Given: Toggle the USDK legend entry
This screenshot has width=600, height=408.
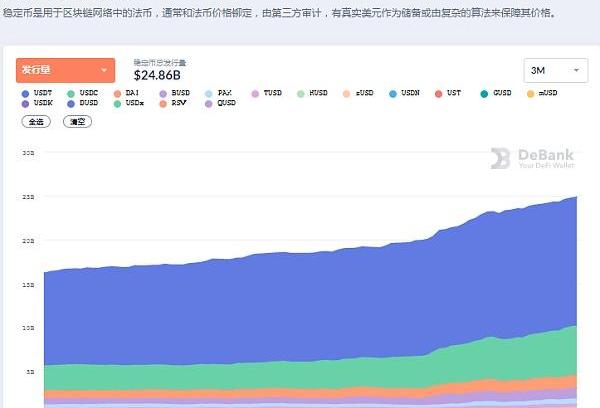Looking at the screenshot, I should point(37,103).
